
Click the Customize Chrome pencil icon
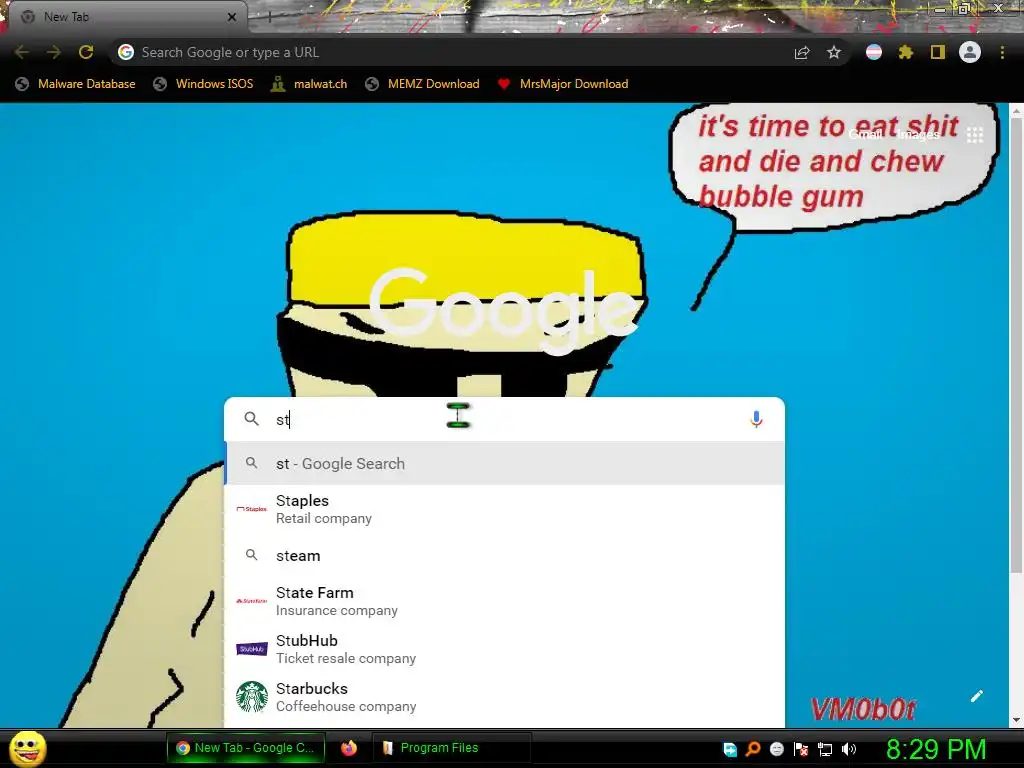point(977,696)
